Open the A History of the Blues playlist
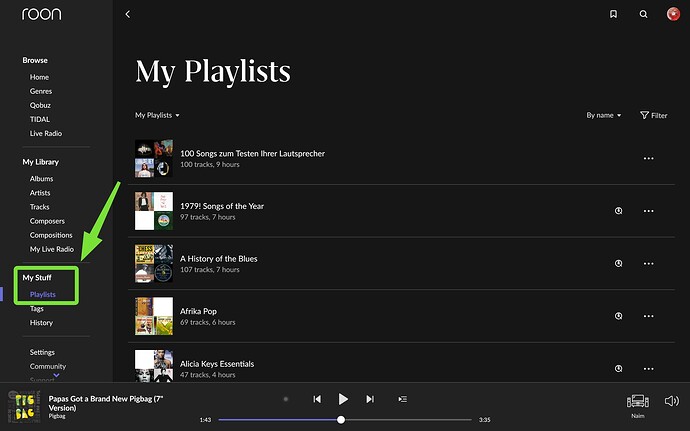Image resolution: width=690 pixels, height=431 pixels. click(x=219, y=259)
